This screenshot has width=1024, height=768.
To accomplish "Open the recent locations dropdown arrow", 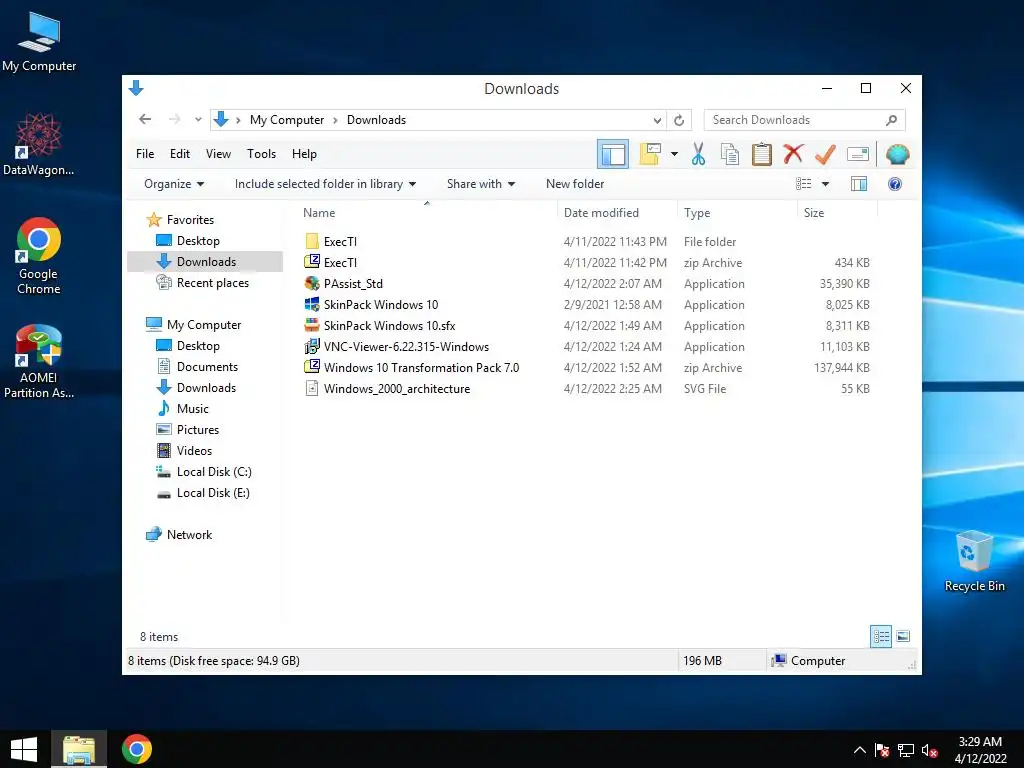I will coord(198,120).
